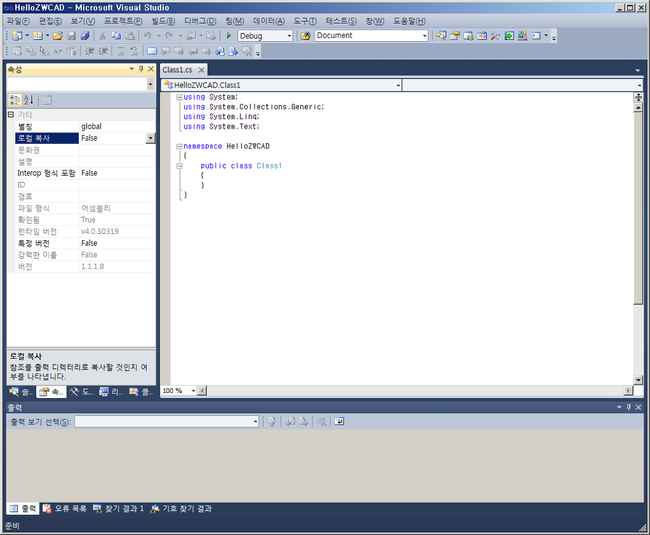
Task: Click the Add New Item toolbar icon
Action: [x=38, y=36]
